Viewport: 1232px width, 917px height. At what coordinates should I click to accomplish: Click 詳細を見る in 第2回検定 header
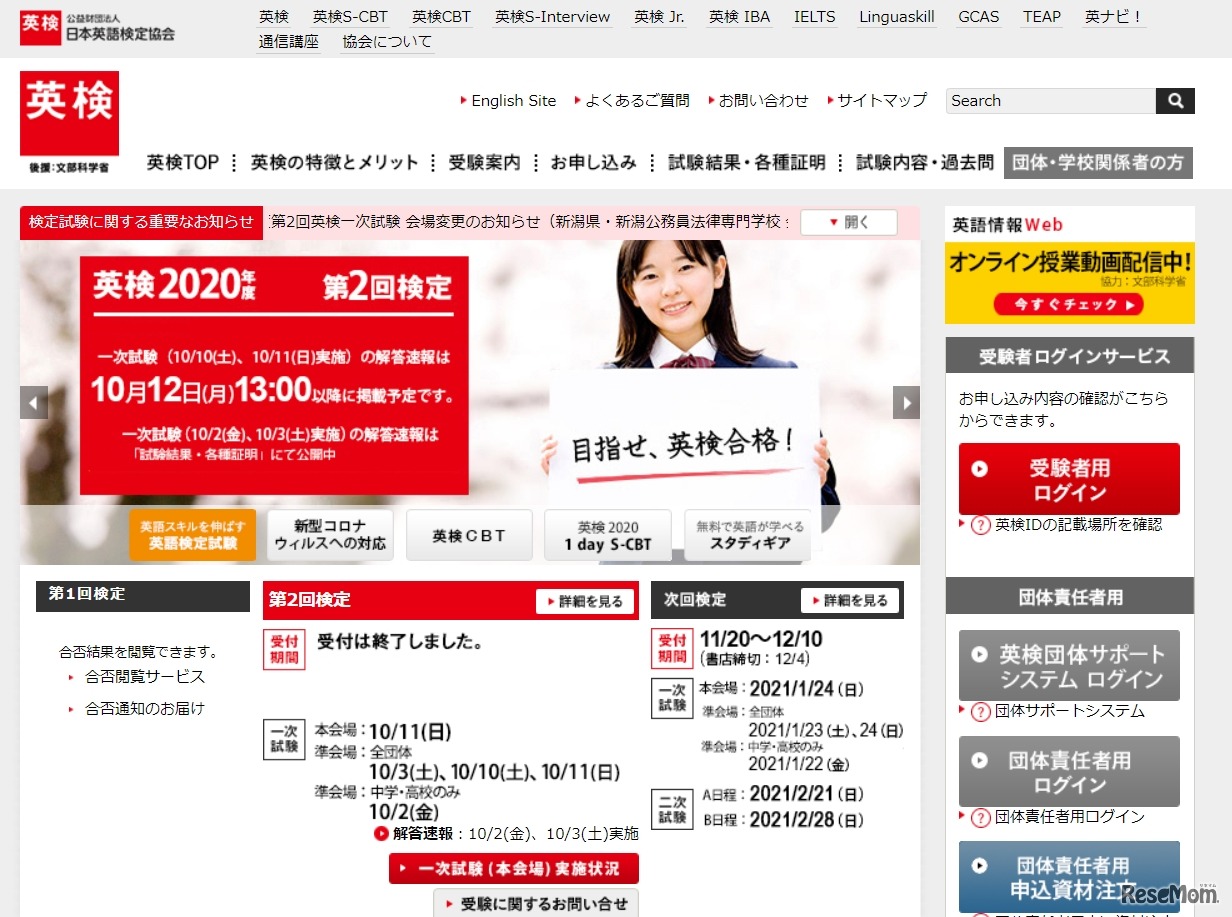tap(584, 601)
